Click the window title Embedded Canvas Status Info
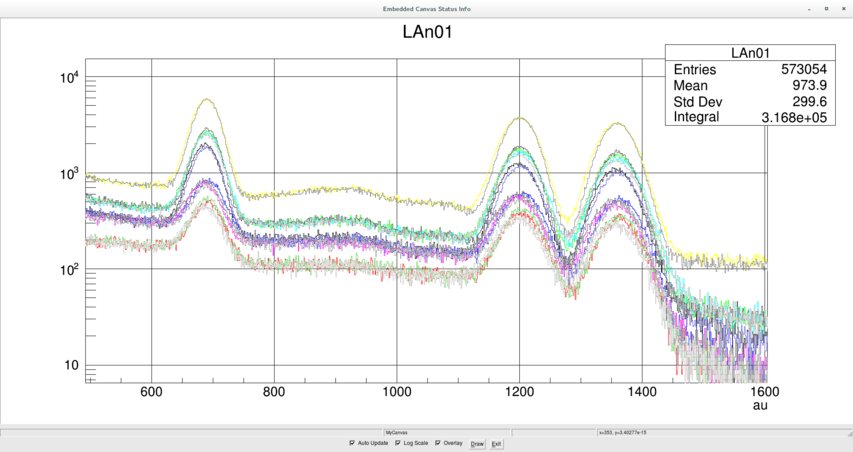 pyautogui.click(x=426, y=9)
